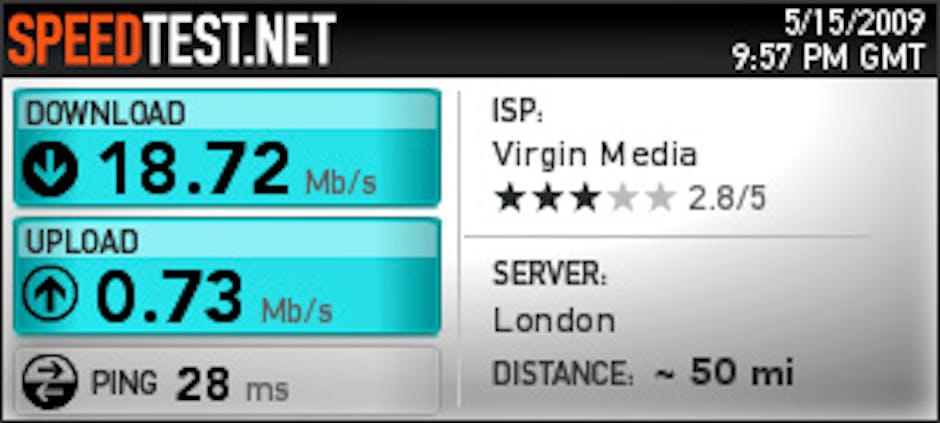This screenshot has width=940, height=423.
Task: Click the London server name
Action: pyautogui.click(x=554, y=321)
